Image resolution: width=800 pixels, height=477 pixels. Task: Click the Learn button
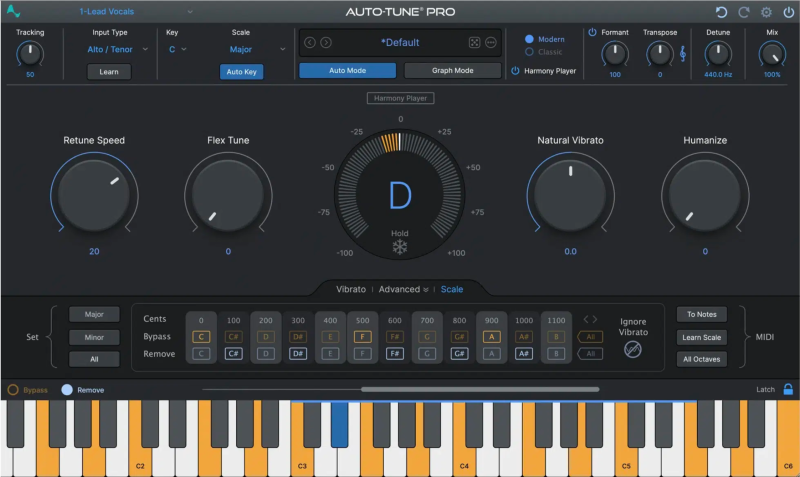tap(109, 72)
